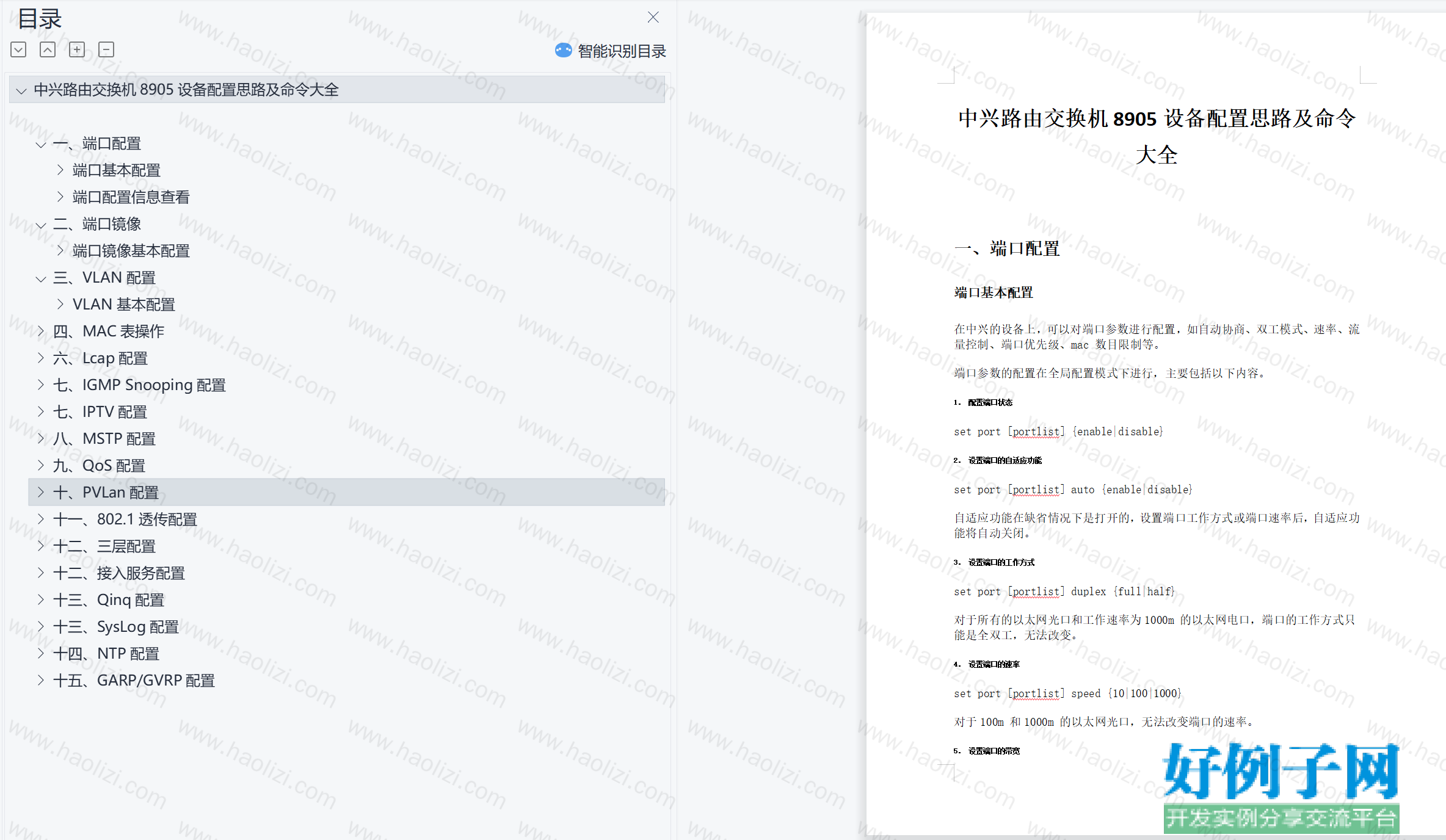Expand the 十四、NTP 配置 section

pyautogui.click(x=41, y=654)
